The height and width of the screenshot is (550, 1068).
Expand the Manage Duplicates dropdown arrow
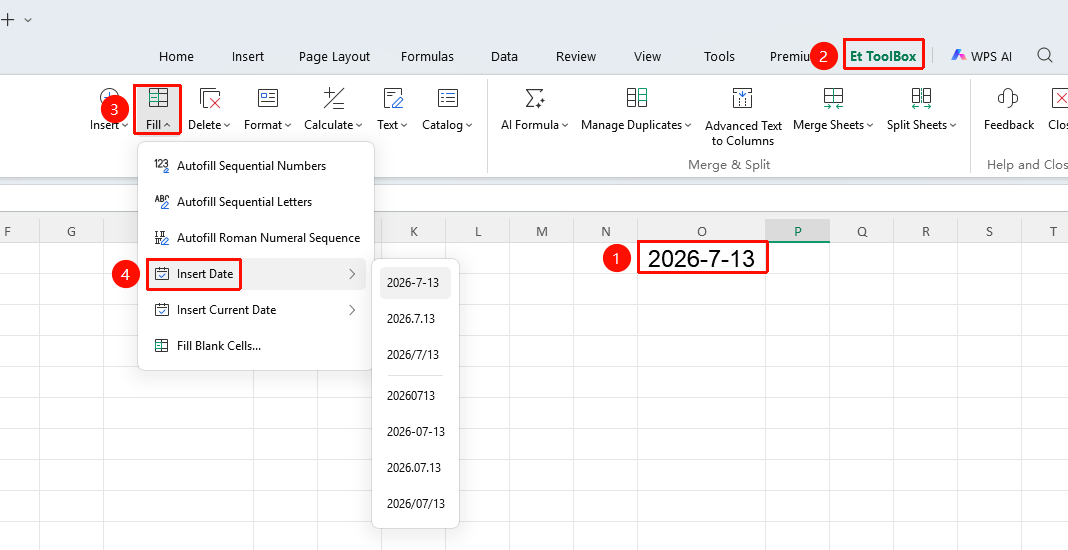(688, 125)
